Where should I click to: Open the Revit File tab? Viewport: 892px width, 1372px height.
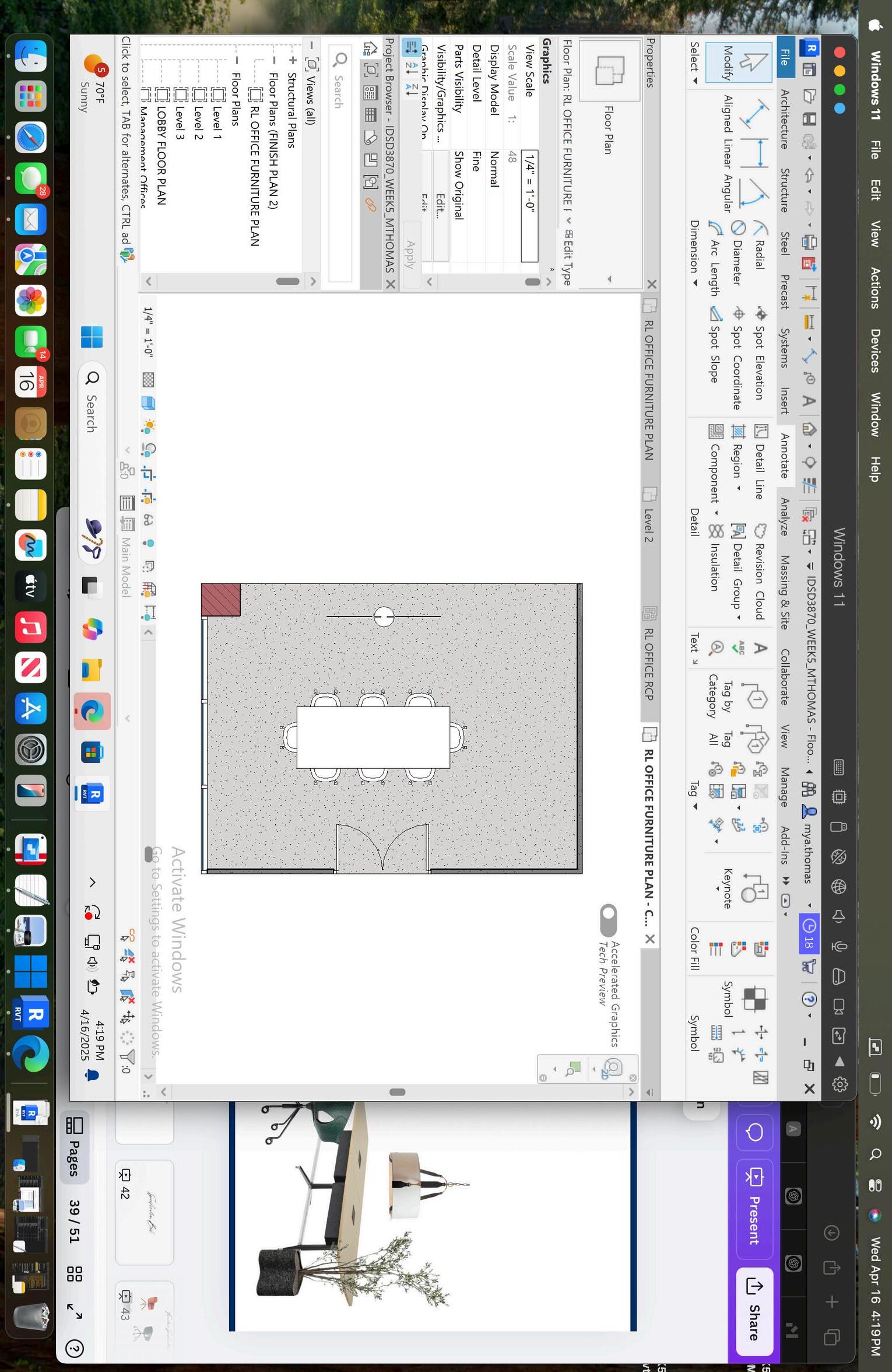coord(785,57)
